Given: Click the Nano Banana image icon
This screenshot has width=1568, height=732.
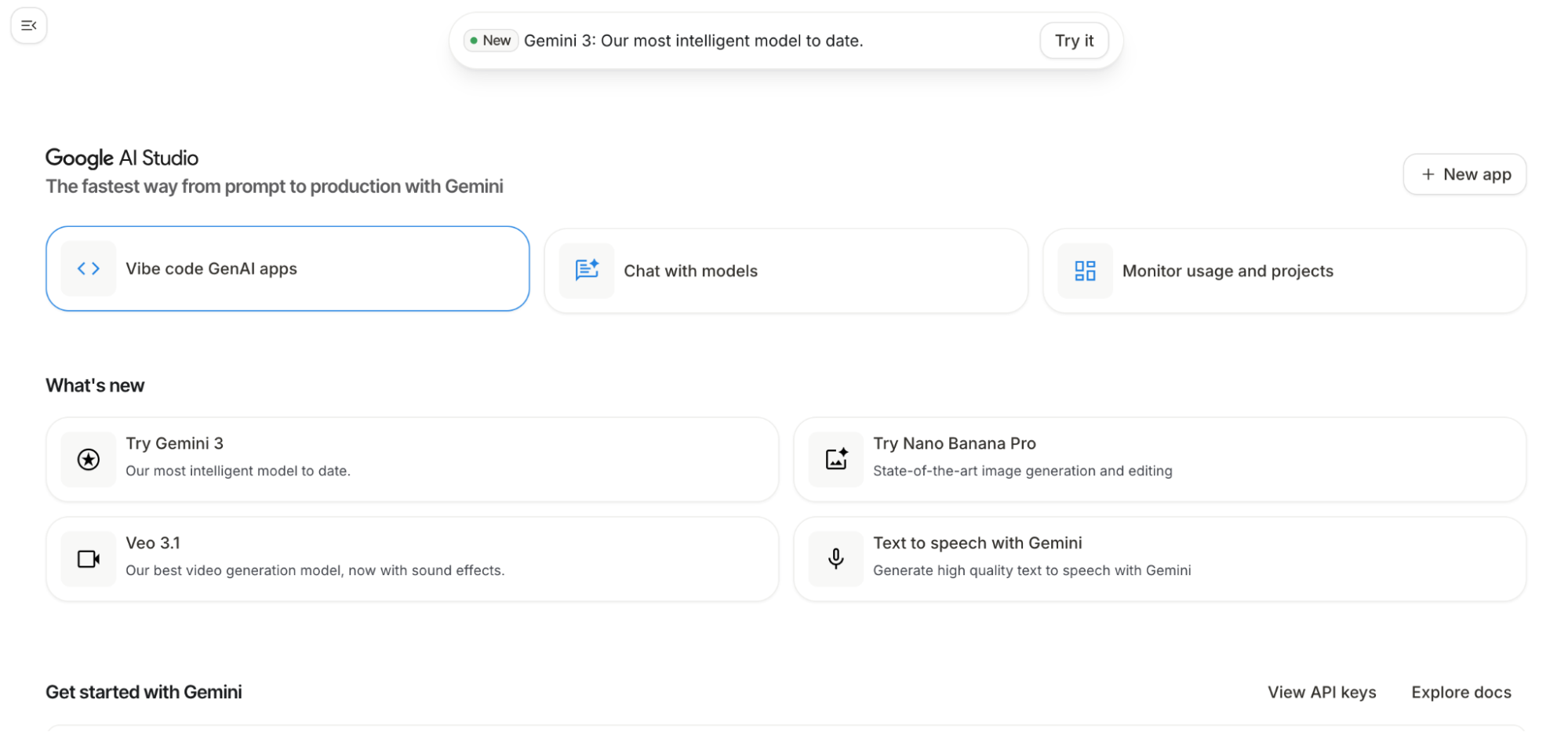Looking at the screenshot, I should [x=836, y=460].
